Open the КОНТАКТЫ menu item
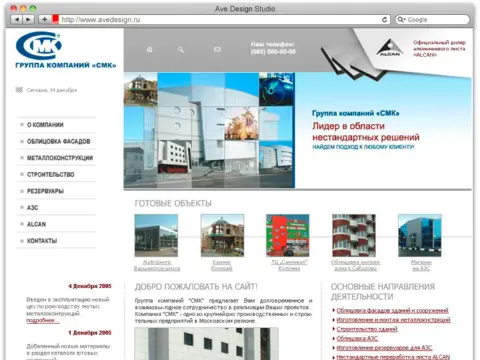This screenshot has width=480, height=360. tap(42, 241)
